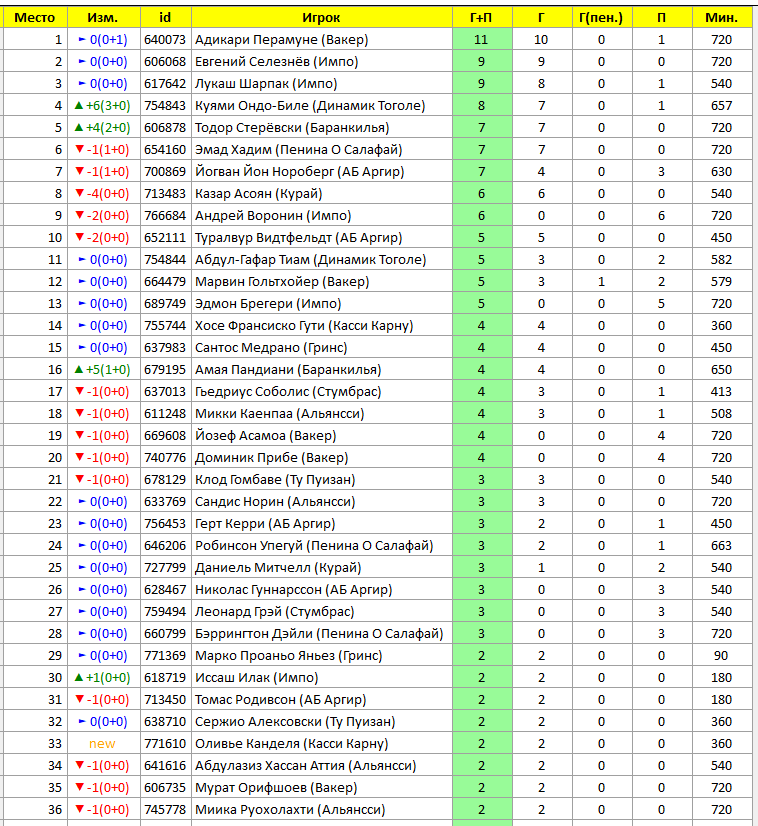This screenshot has height=826, width=758.
Task: Select Эмад Хадим (Пенина О Салафай)
Action: click(x=299, y=150)
